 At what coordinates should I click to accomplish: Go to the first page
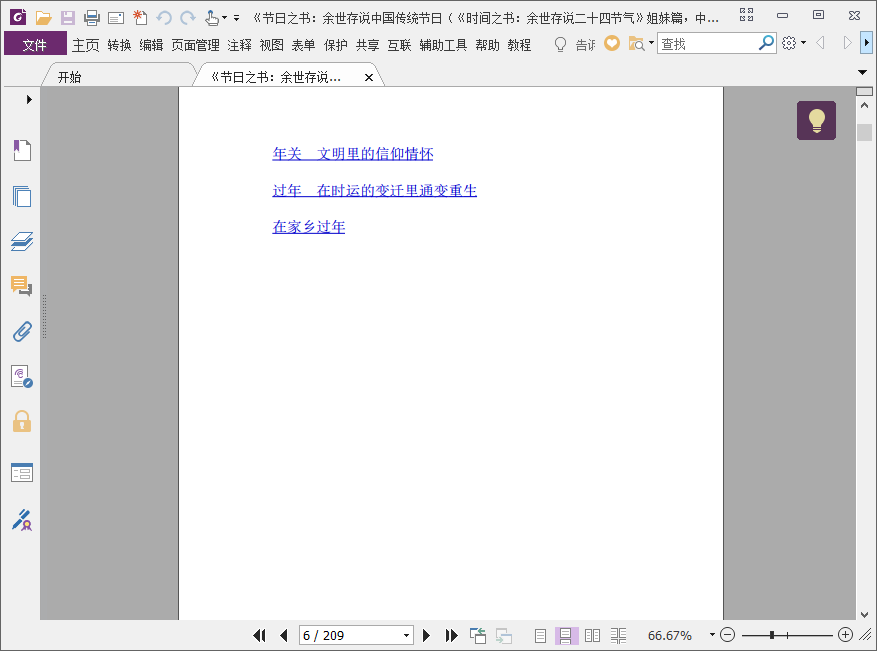coord(259,635)
